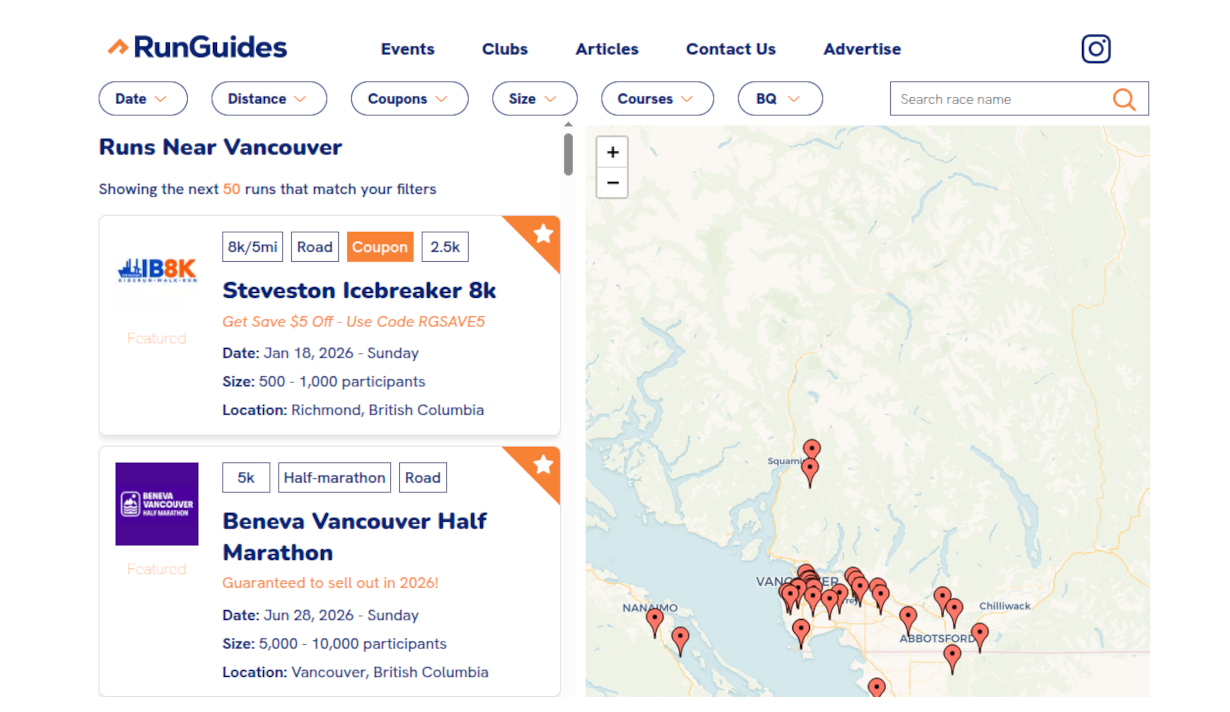Click the orange Coupon tag
Viewport: 1230px width, 712px height.
380,247
